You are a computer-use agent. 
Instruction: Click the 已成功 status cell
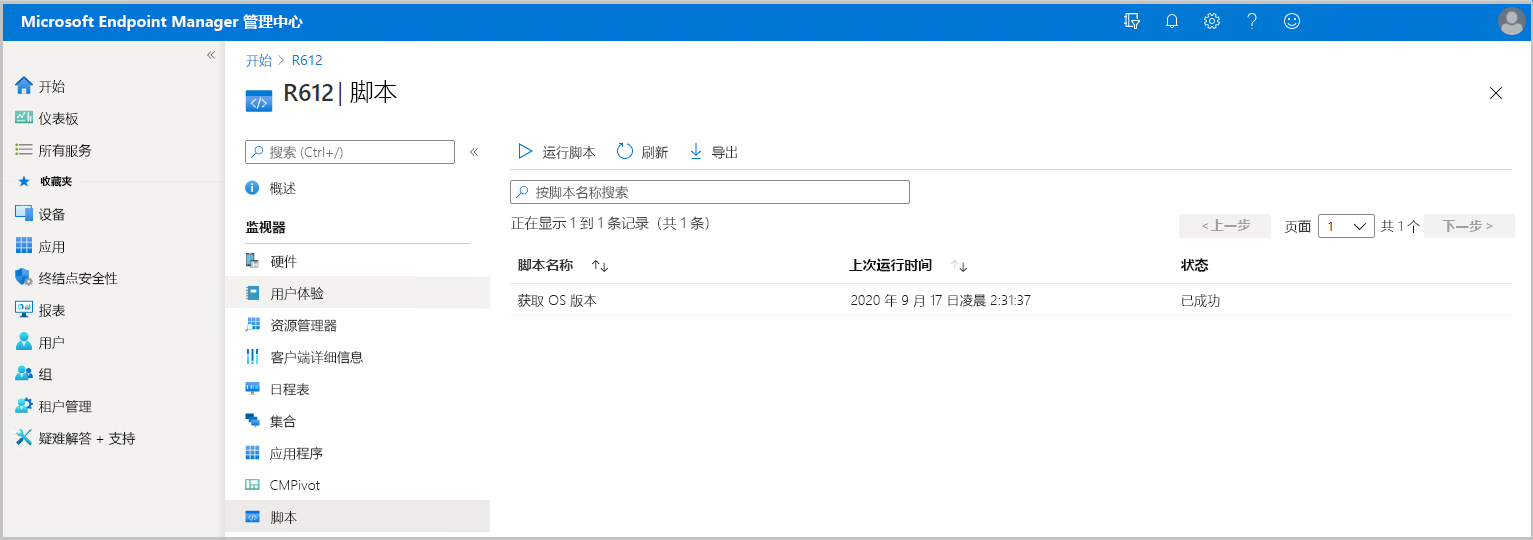coord(1201,300)
